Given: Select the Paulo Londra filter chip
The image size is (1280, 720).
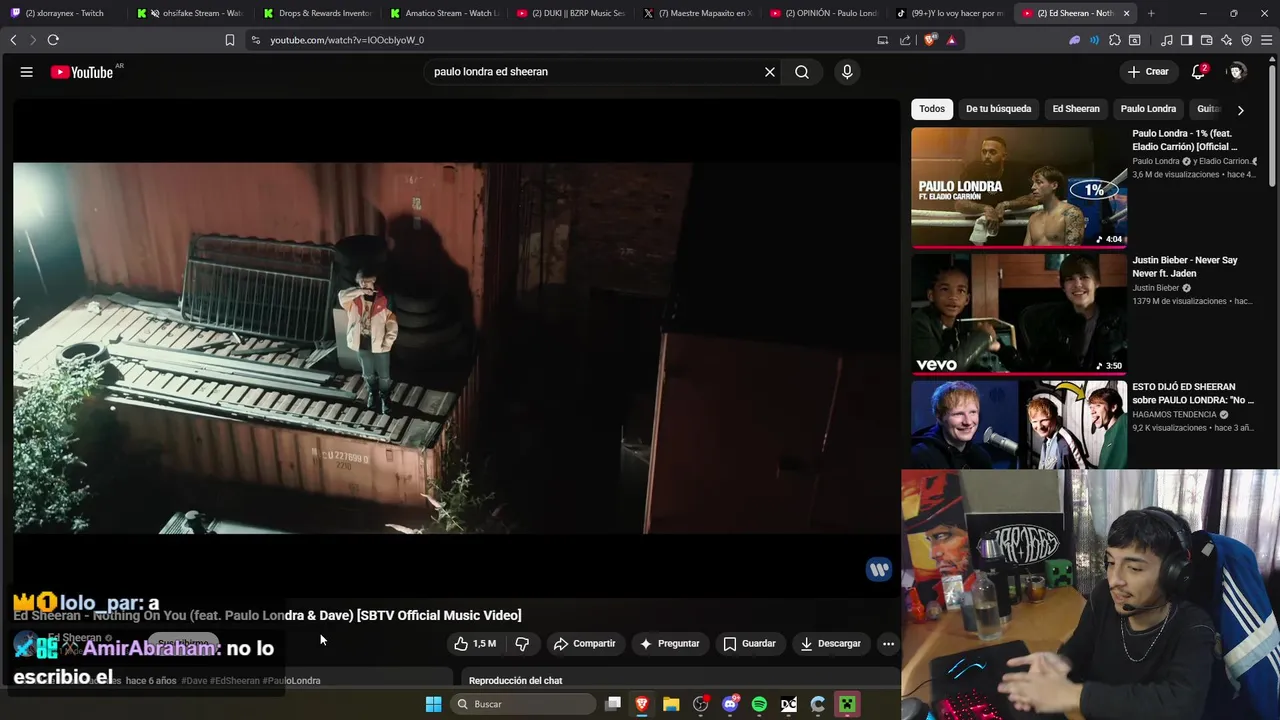Looking at the screenshot, I should pyautogui.click(x=1148, y=109).
